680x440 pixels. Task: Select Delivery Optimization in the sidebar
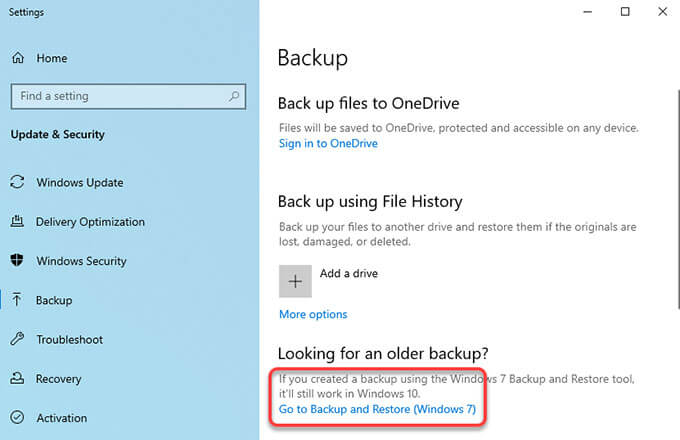point(90,222)
